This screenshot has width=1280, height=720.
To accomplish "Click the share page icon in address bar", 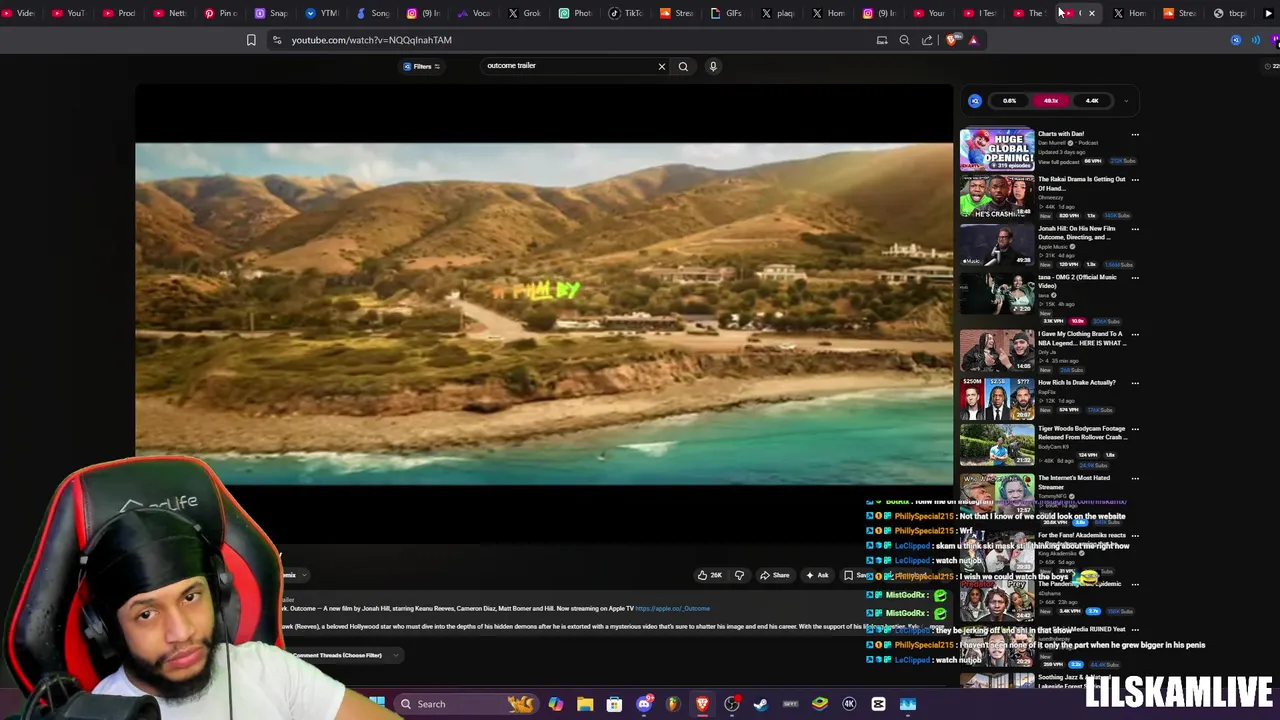I will [927, 40].
